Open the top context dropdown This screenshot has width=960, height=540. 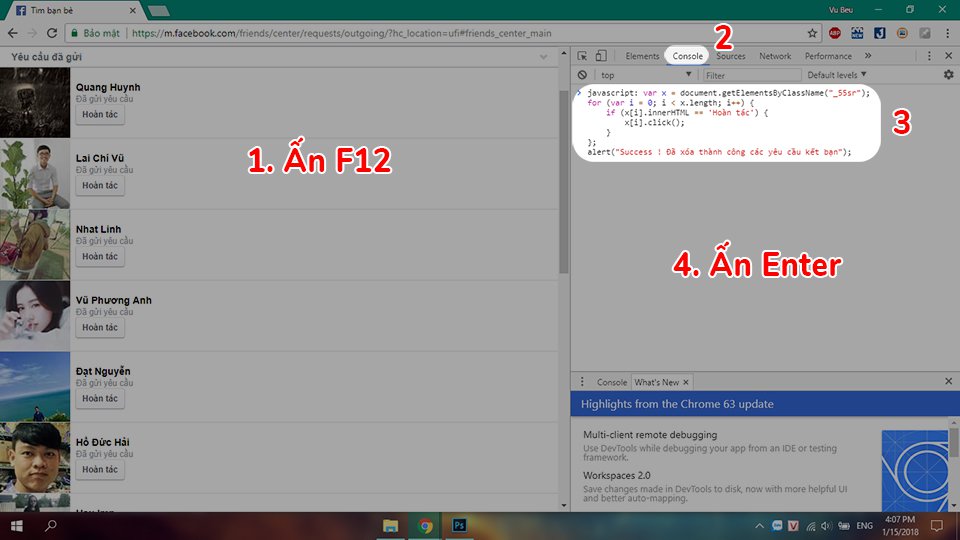pyautogui.click(x=645, y=75)
